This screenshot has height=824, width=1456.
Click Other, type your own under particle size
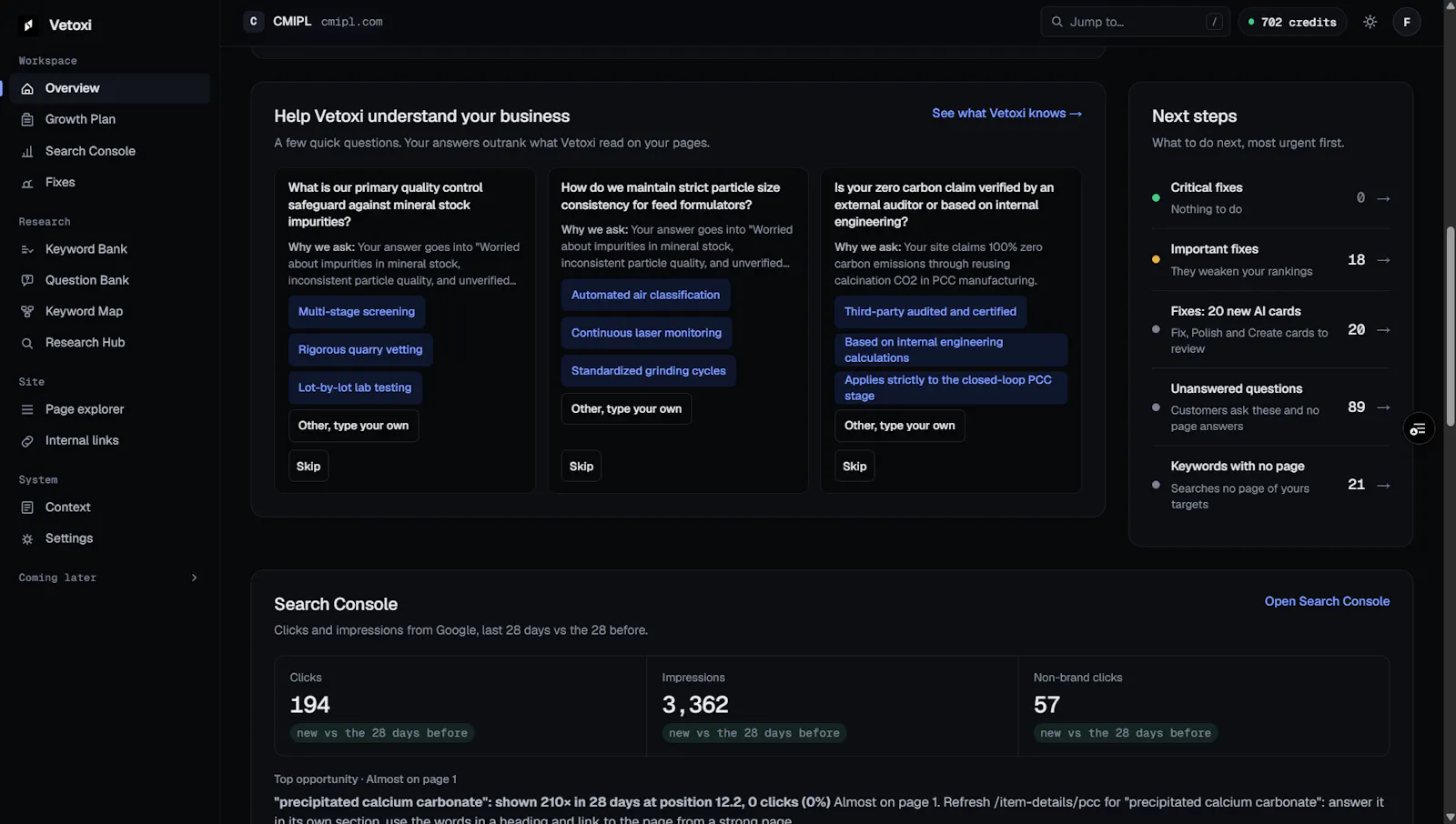coord(626,409)
